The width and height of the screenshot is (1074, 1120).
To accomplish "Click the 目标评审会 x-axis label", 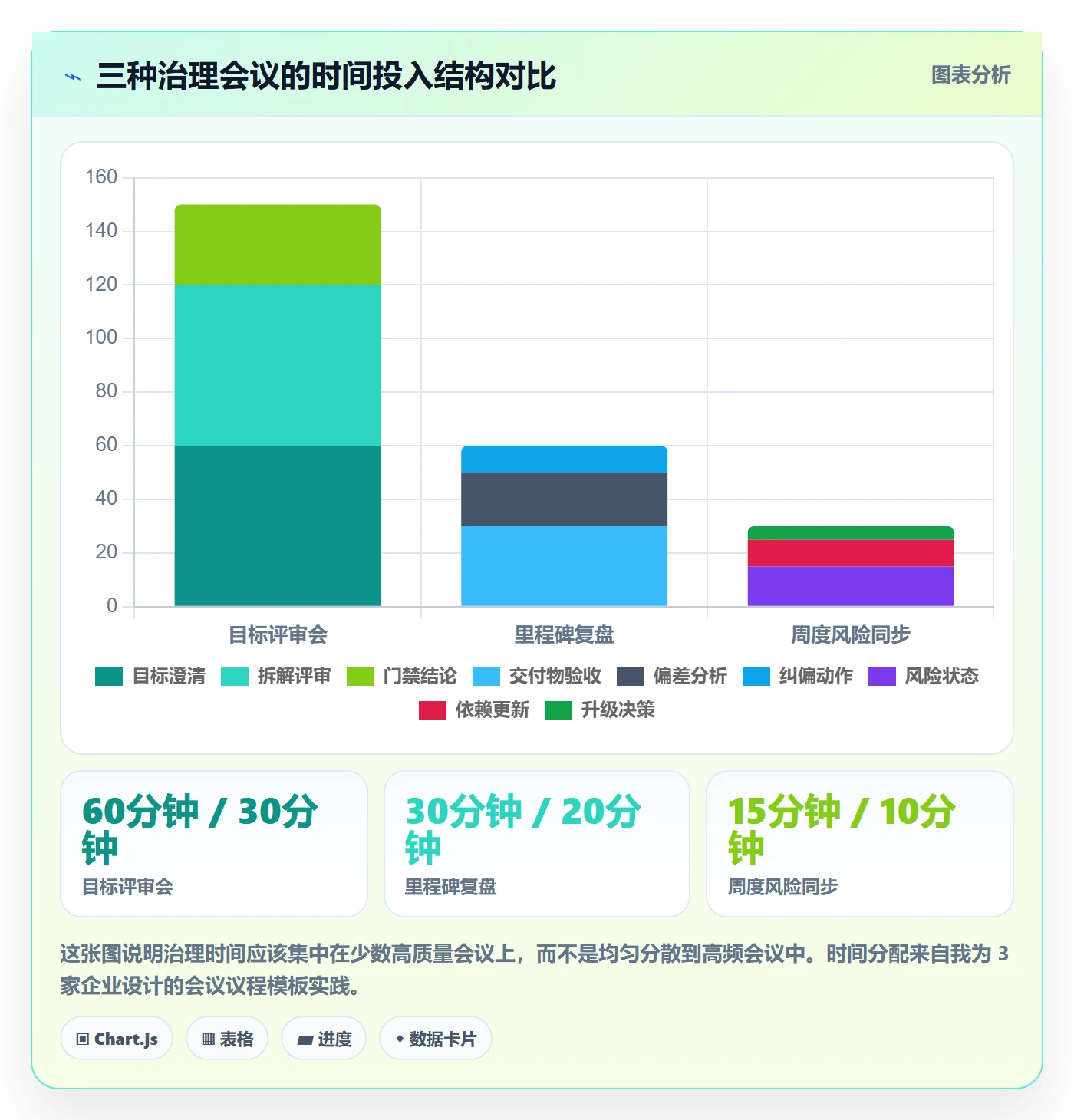I will [x=278, y=634].
